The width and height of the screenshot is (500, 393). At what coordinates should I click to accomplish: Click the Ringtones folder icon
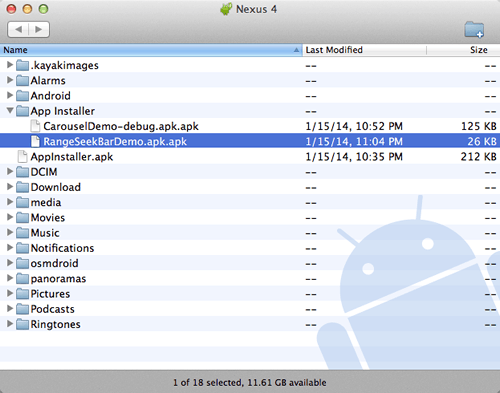coord(22,324)
